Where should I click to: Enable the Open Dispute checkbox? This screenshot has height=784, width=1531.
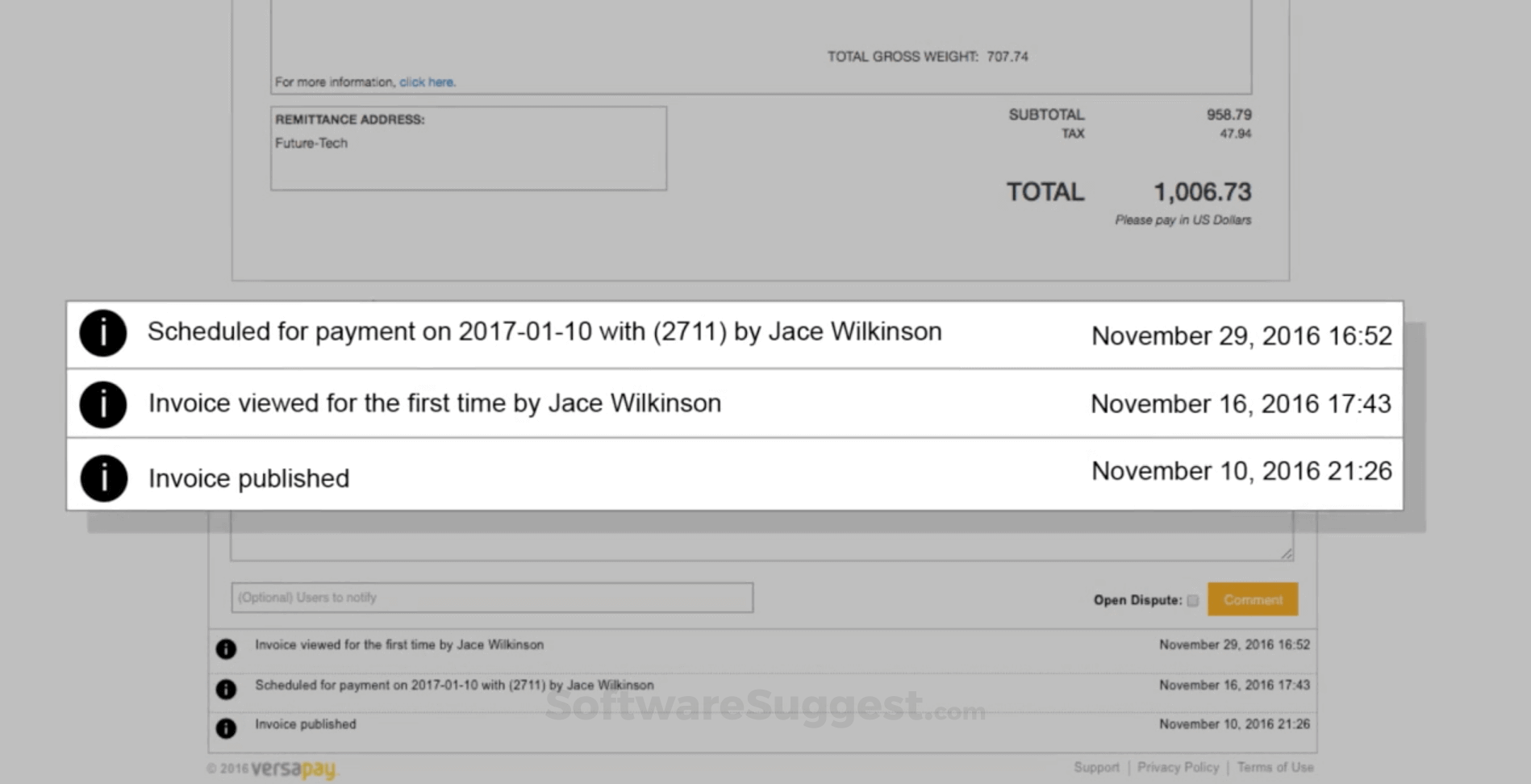coord(1193,601)
